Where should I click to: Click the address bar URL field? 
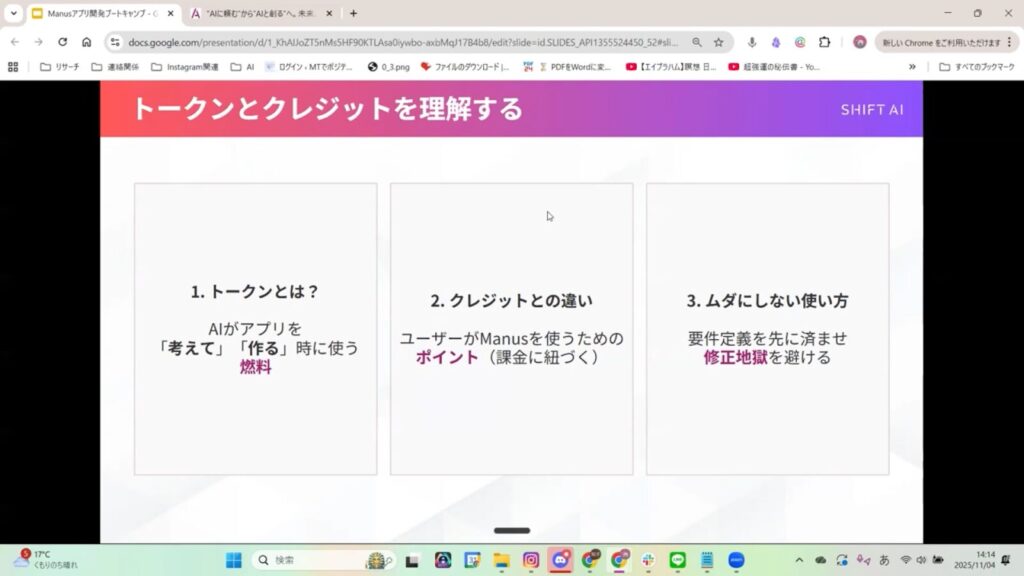[x=400, y=42]
